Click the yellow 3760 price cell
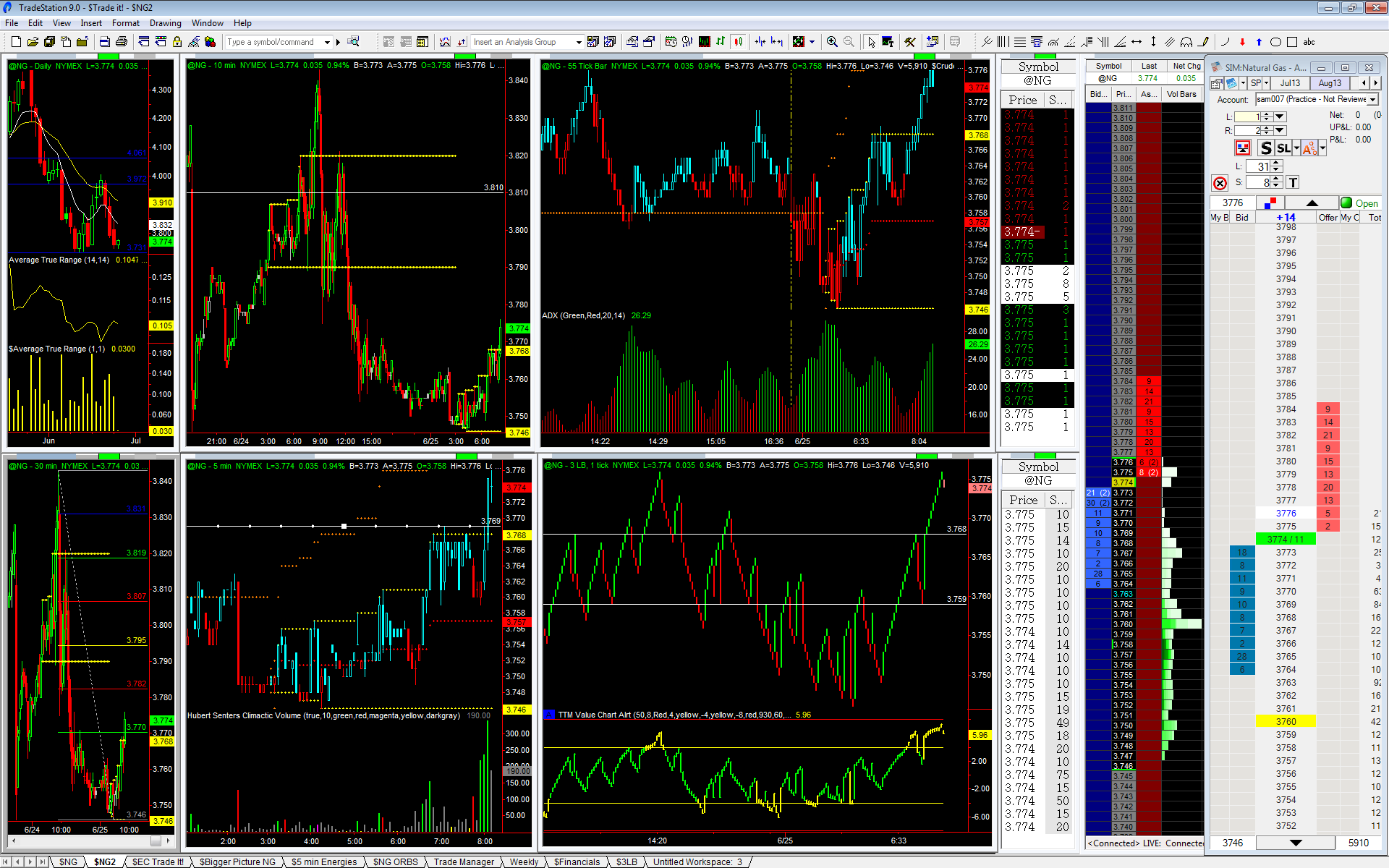Viewport: 1389px width, 868px height. pos(1286,721)
